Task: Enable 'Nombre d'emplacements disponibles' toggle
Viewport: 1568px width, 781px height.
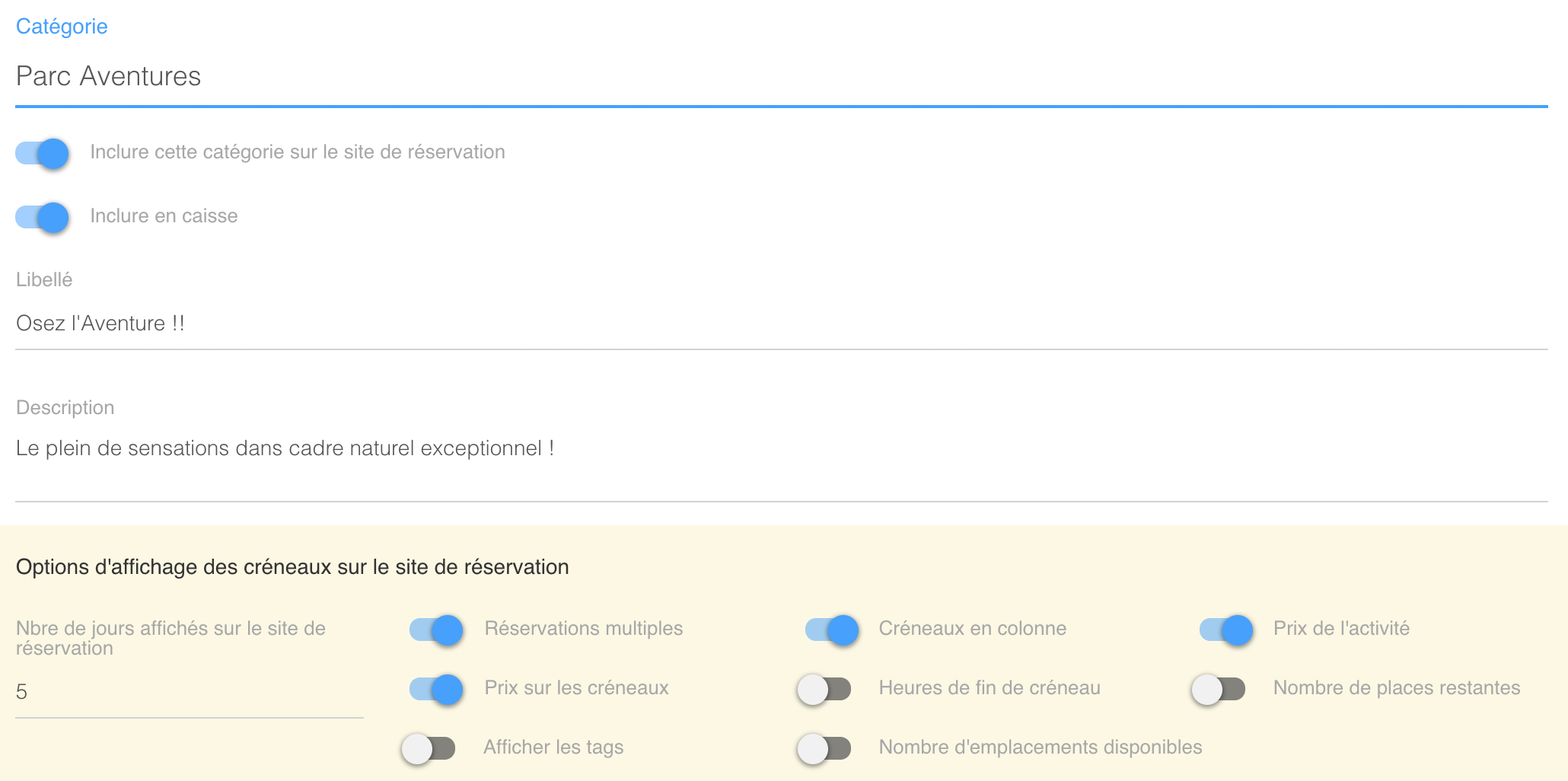Action: (824, 748)
